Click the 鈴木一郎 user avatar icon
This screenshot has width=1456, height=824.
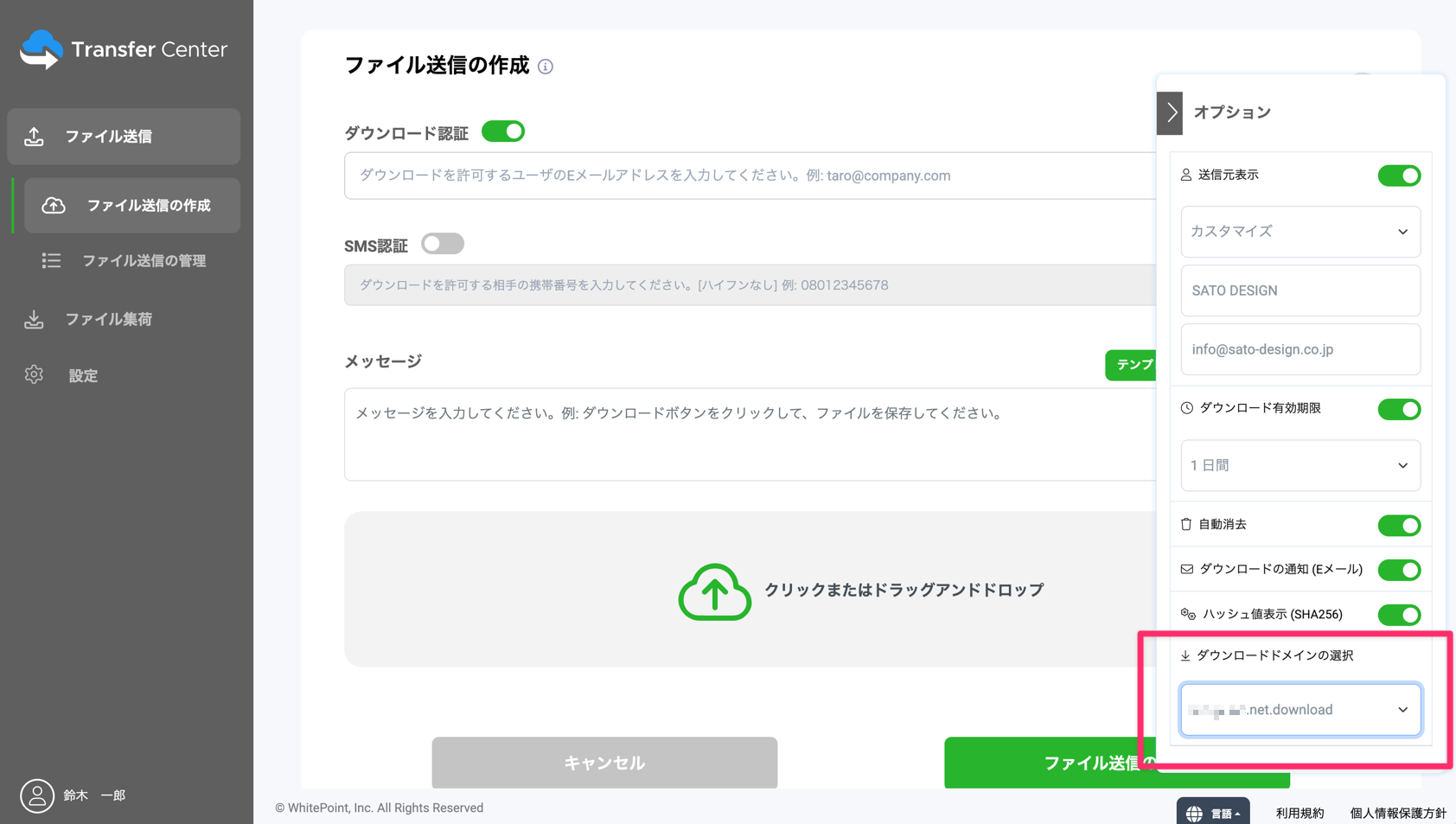click(37, 795)
